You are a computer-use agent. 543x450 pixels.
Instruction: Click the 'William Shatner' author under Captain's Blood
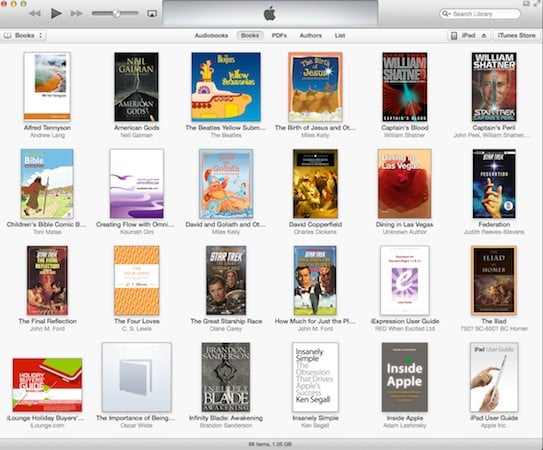pyautogui.click(x=404, y=135)
